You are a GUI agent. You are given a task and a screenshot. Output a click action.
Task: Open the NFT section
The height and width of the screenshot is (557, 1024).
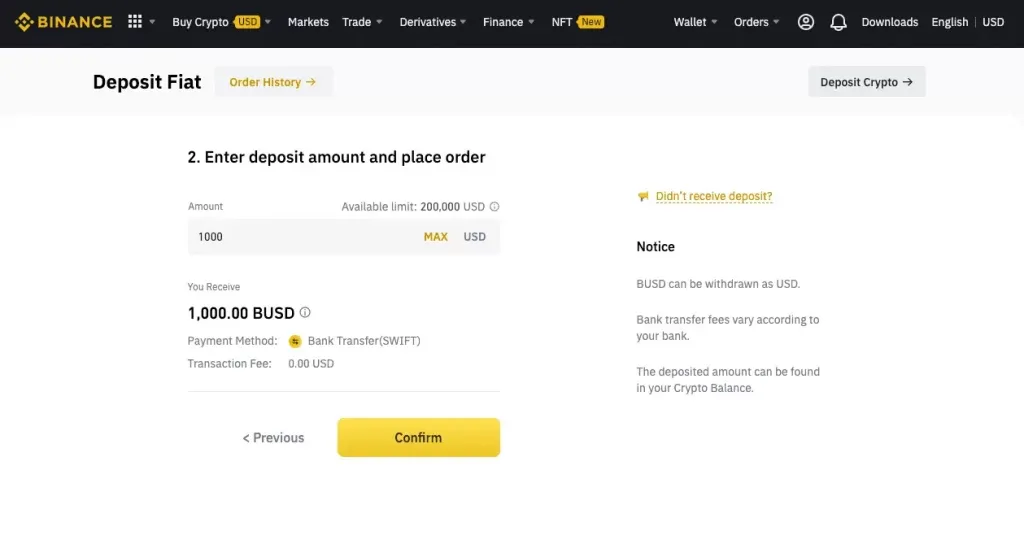(x=562, y=22)
